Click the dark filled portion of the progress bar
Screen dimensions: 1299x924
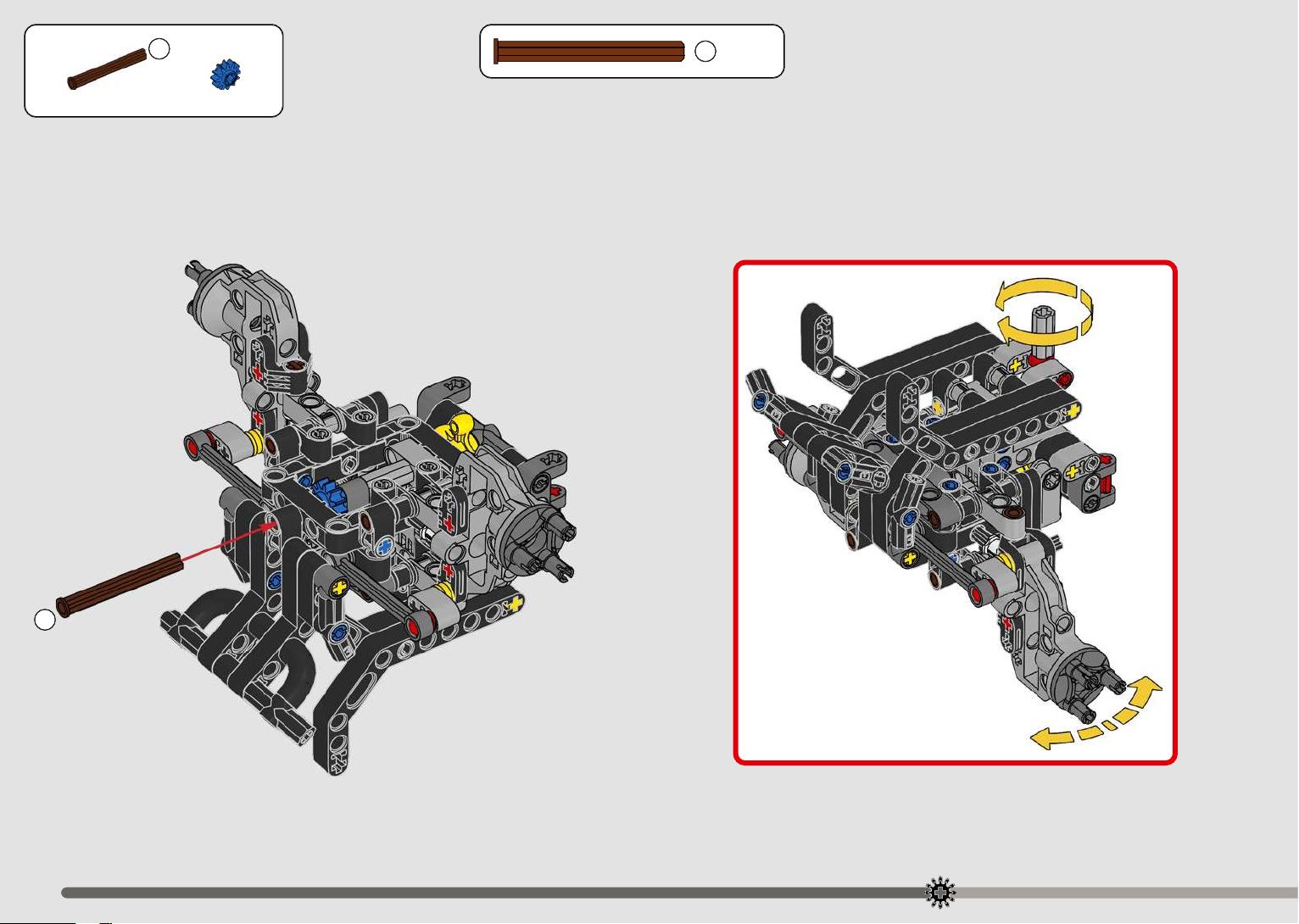[493, 893]
